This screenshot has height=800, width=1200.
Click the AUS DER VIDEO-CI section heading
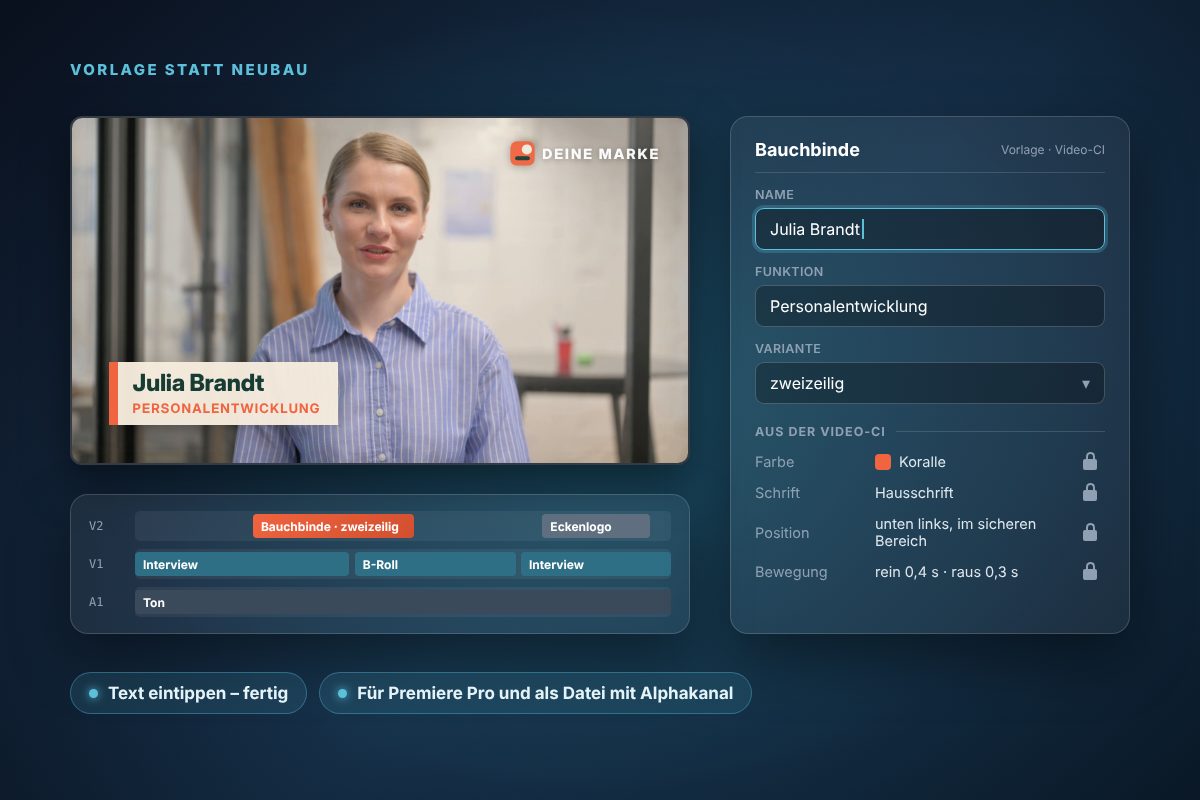[x=820, y=431]
